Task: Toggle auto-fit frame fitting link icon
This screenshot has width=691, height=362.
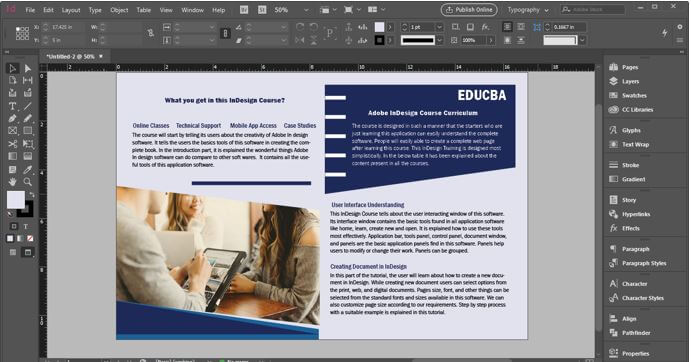Action: point(536,27)
